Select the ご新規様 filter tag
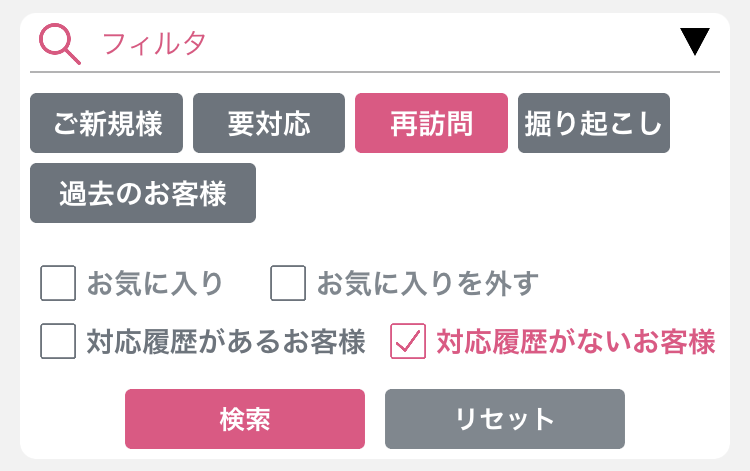This screenshot has width=750, height=471. click(106, 123)
